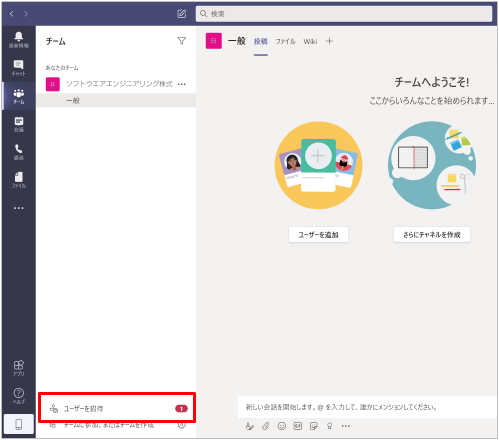Select the Teams icon in the sidebar
Image resolution: width=499 pixels, height=440 pixels.
point(19,96)
